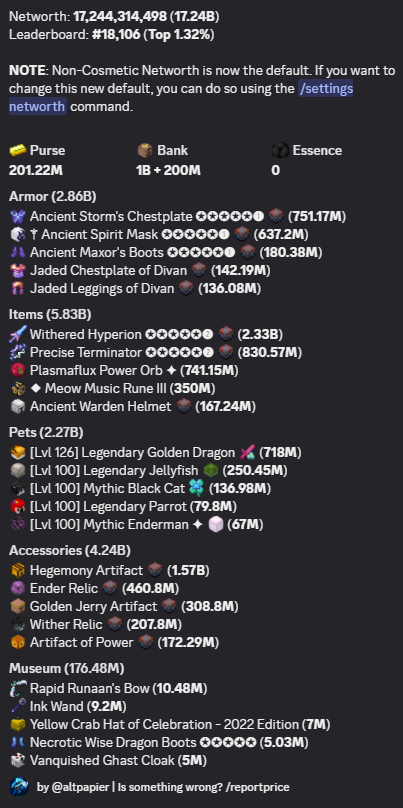Click the Withered Hyperion sword icon
The height and width of the screenshot is (808, 403).
click(18, 334)
